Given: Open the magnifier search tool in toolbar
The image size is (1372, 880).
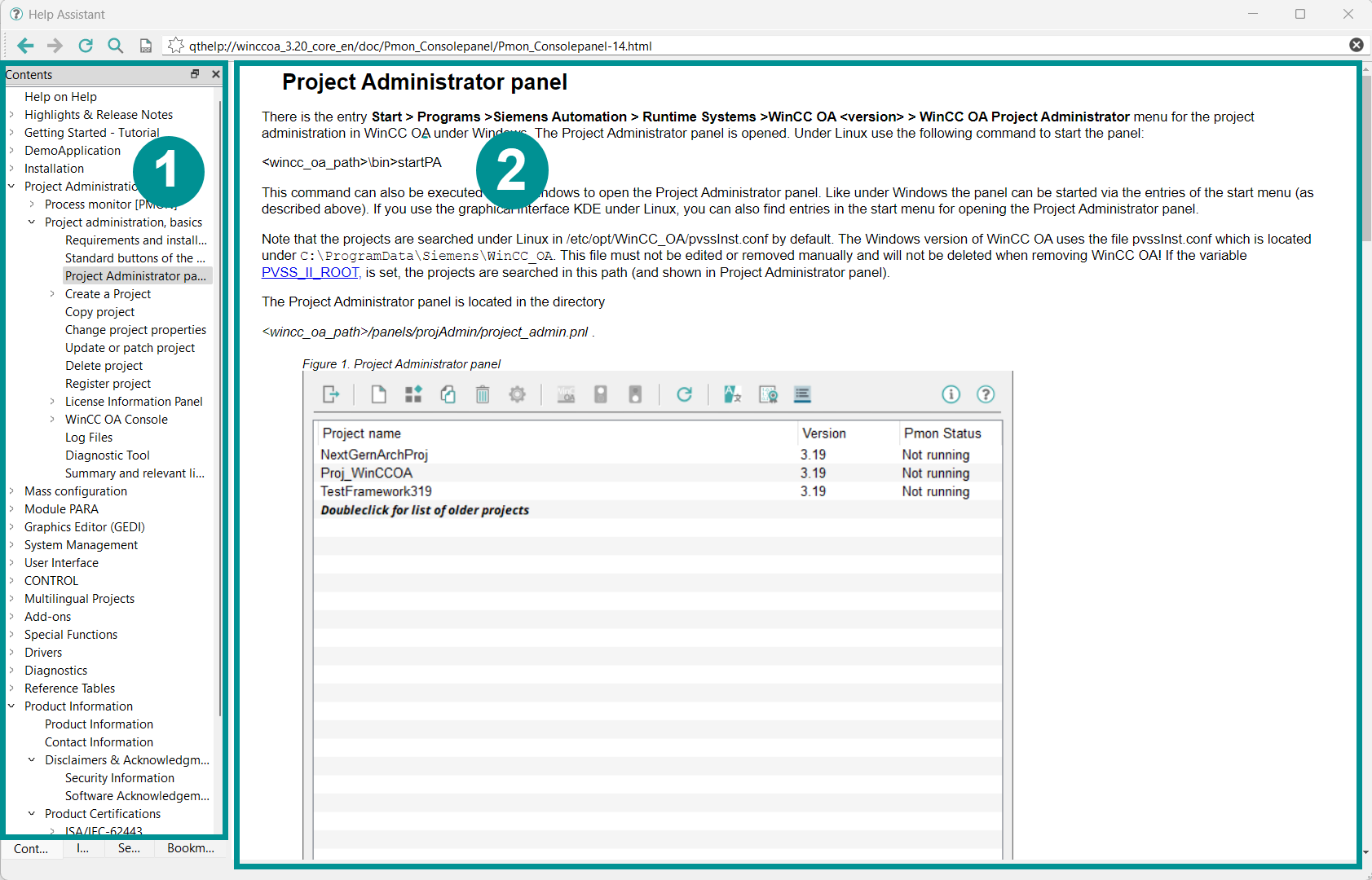Looking at the screenshot, I should [116, 46].
